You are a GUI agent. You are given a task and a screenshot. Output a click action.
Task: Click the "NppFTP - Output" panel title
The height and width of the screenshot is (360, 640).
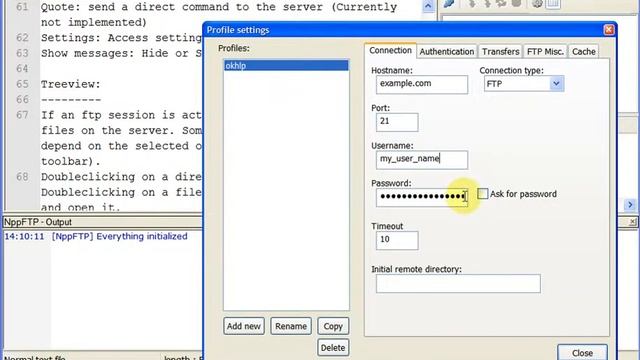click(38, 222)
